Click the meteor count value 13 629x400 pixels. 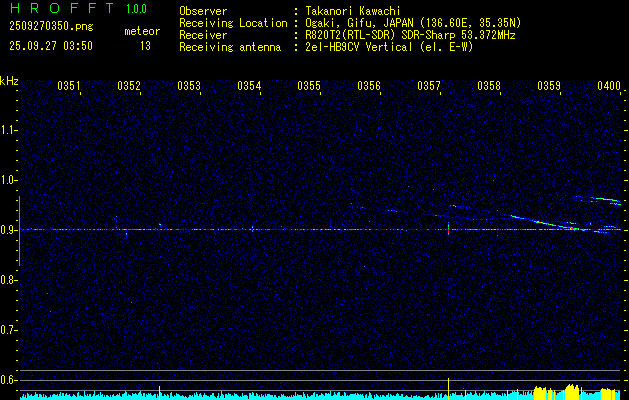(x=145, y=46)
